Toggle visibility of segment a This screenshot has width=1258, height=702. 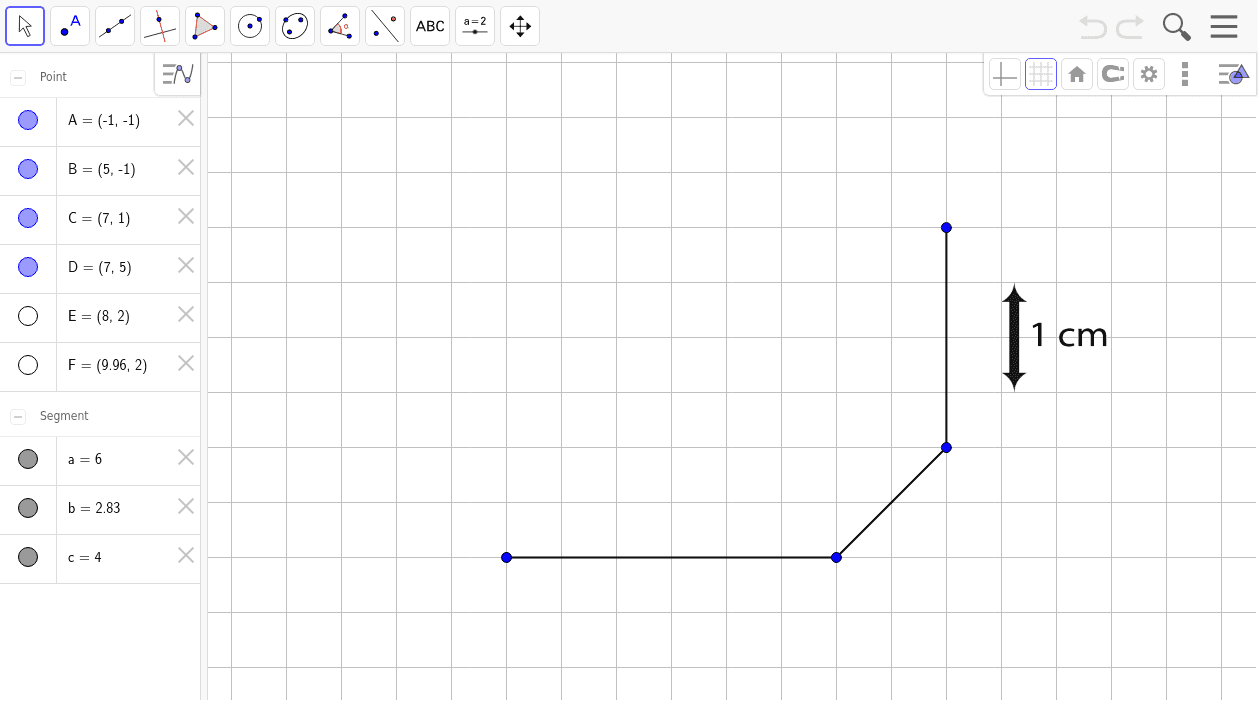(x=28, y=459)
